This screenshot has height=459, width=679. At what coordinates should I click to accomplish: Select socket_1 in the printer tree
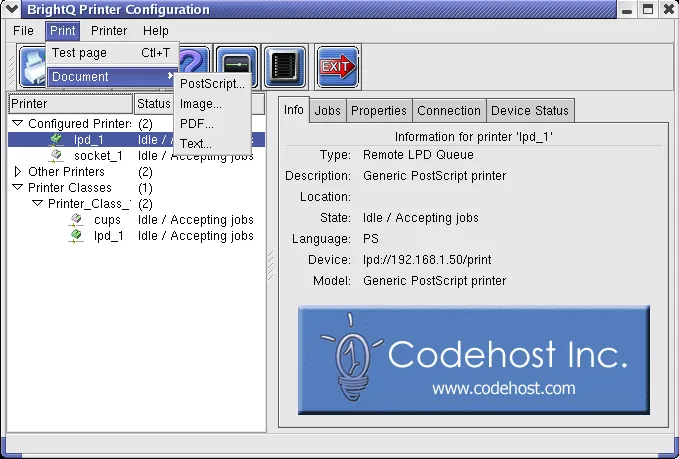coord(98,156)
